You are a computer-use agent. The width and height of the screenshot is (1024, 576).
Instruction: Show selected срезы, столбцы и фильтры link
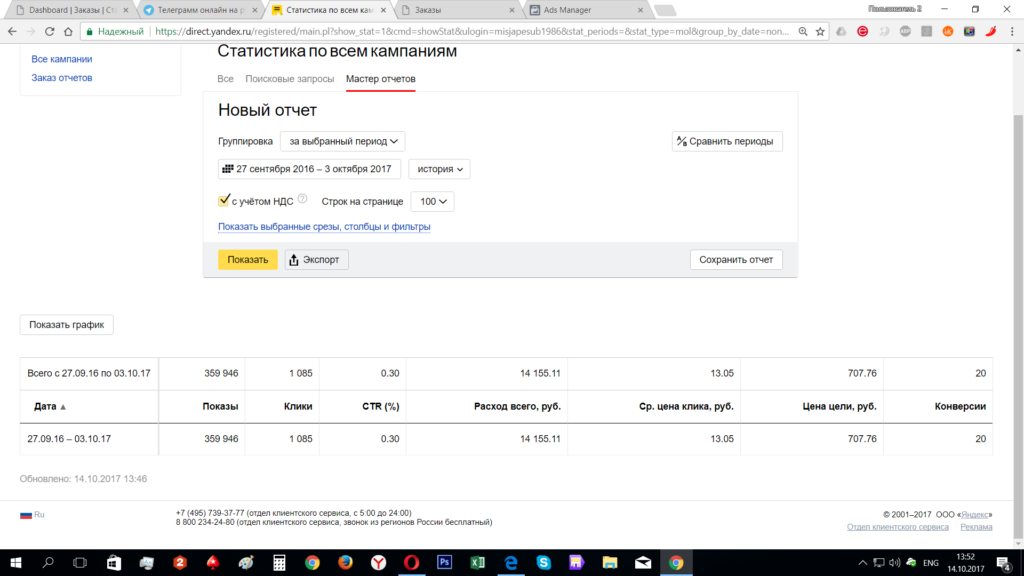click(324, 227)
